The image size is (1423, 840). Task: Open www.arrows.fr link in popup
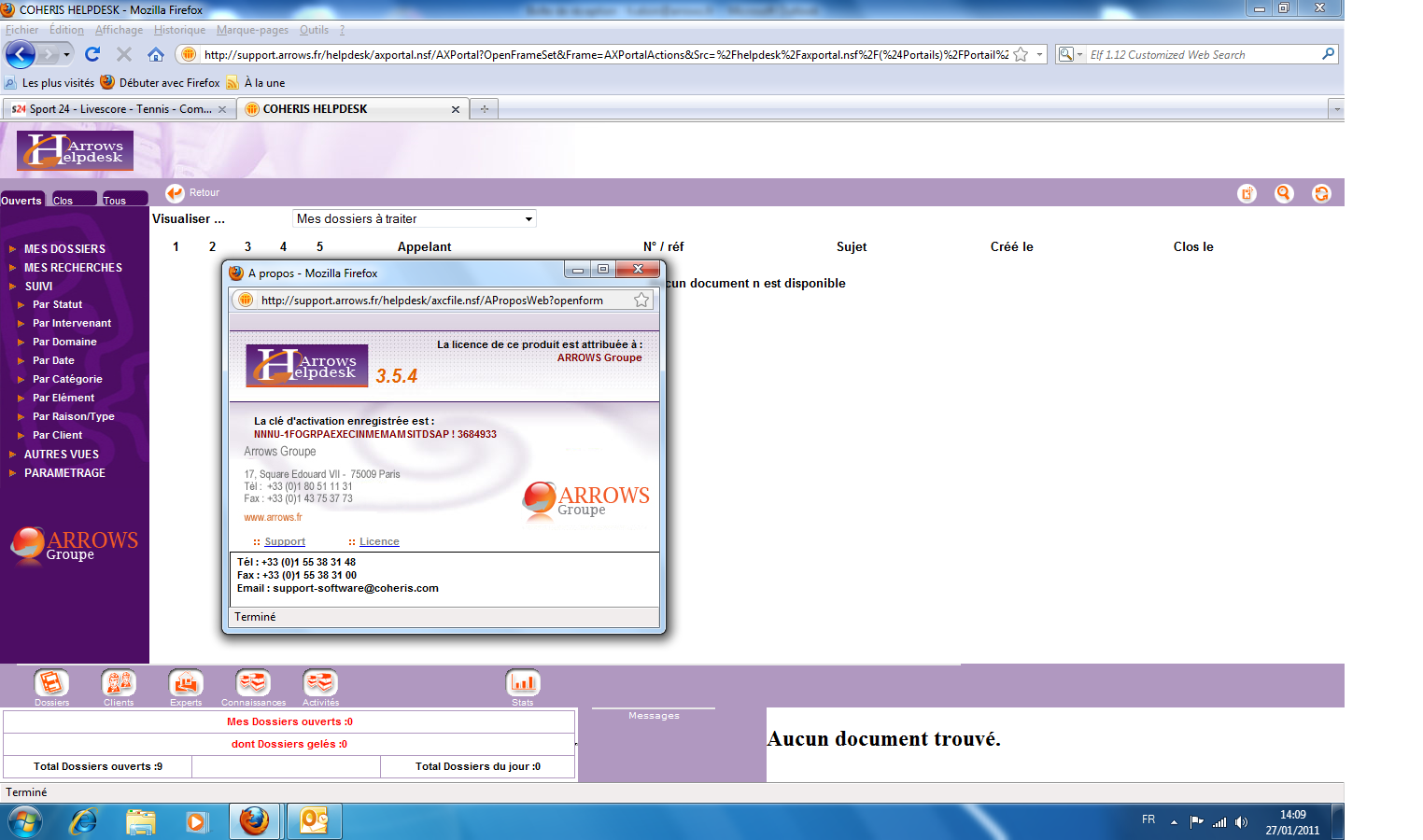(x=273, y=518)
